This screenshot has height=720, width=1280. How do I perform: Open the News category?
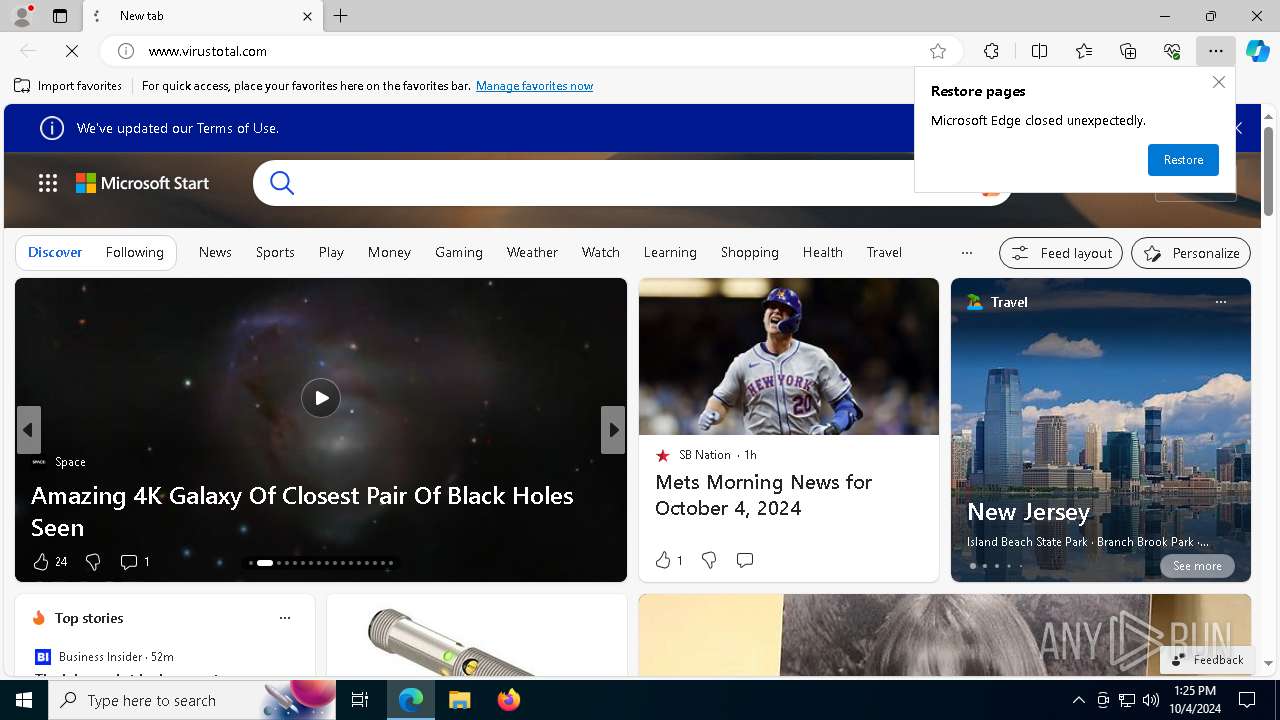[215, 252]
